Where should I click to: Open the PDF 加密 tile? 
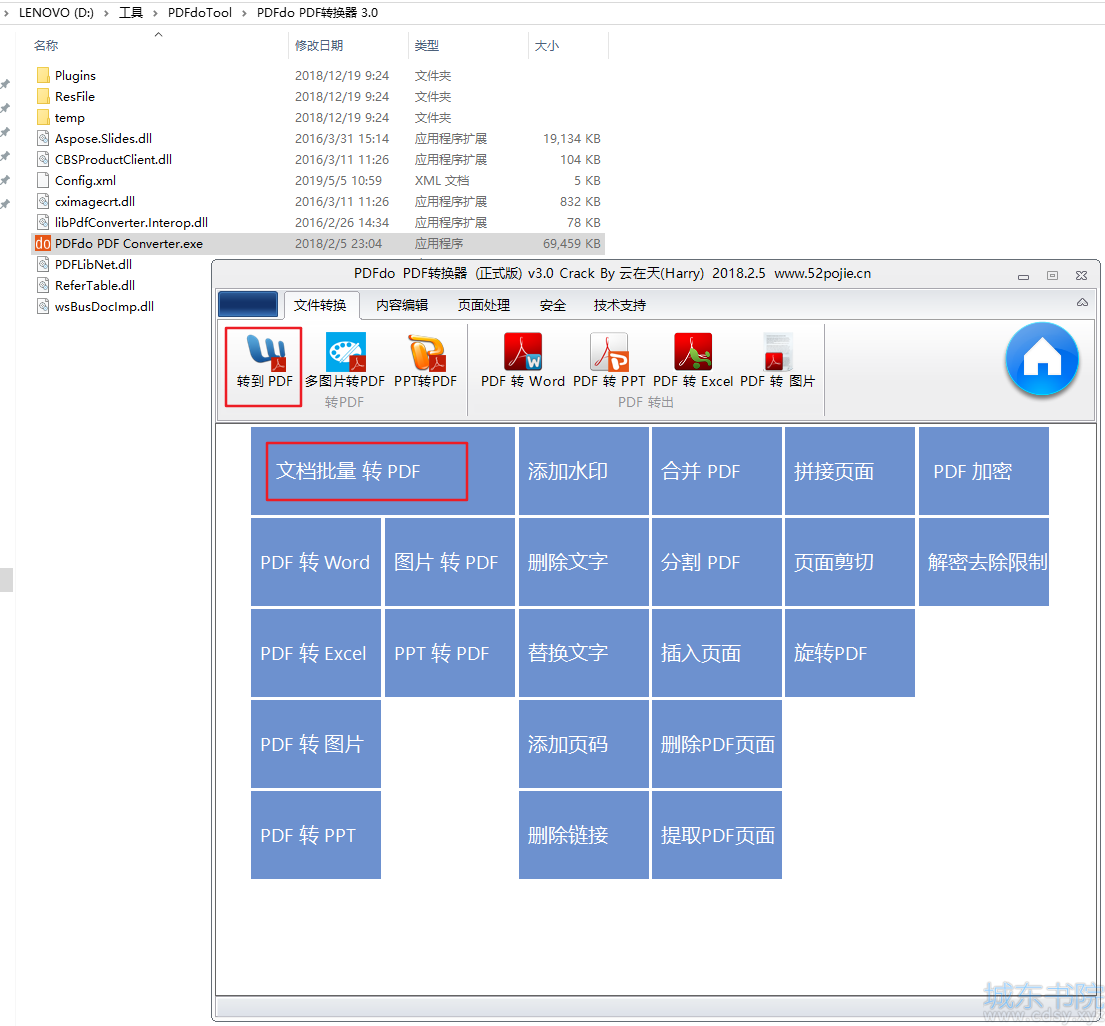[984, 471]
